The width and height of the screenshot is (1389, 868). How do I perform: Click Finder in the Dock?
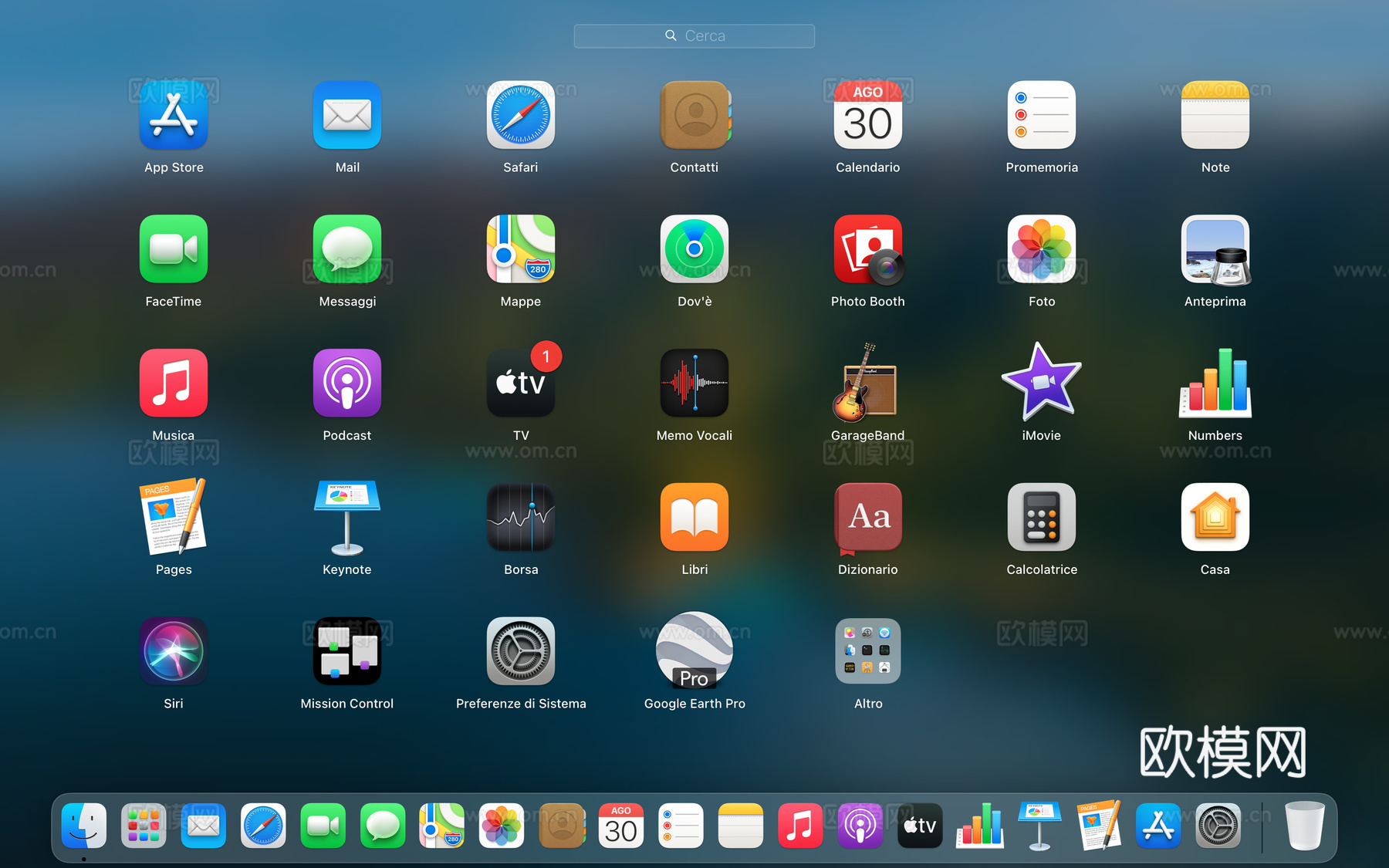[x=83, y=826]
